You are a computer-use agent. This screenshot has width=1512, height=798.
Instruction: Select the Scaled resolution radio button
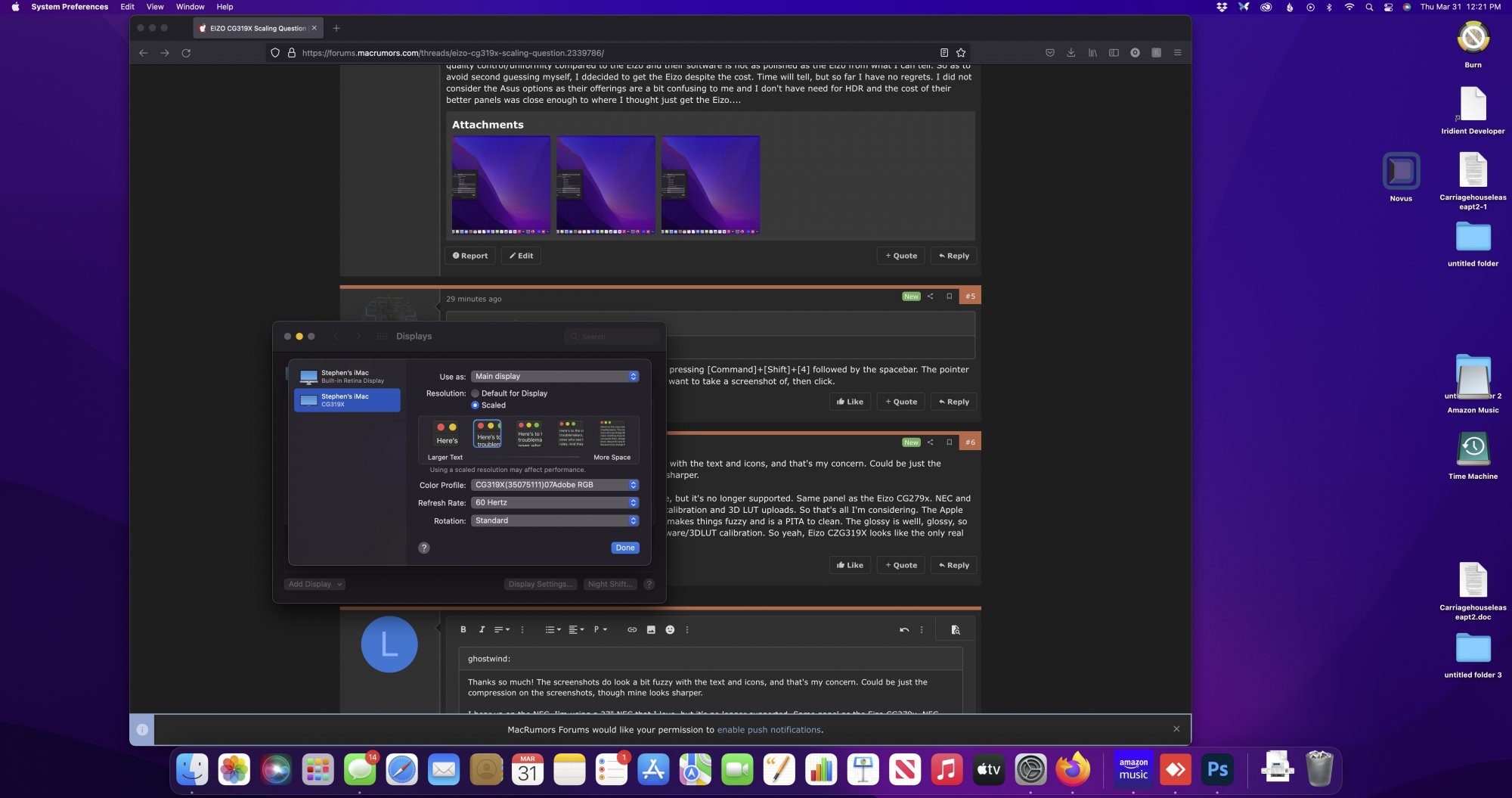(475, 405)
